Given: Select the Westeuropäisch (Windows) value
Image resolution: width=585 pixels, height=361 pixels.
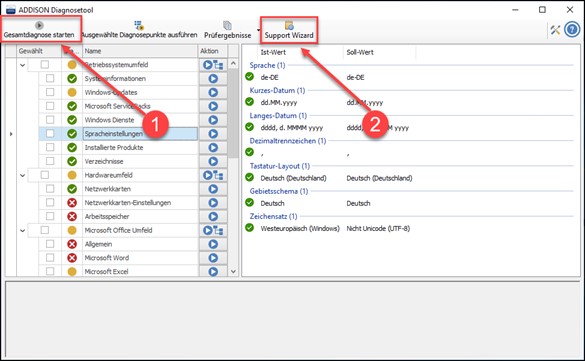Looking at the screenshot, I should pyautogui.click(x=300, y=229).
